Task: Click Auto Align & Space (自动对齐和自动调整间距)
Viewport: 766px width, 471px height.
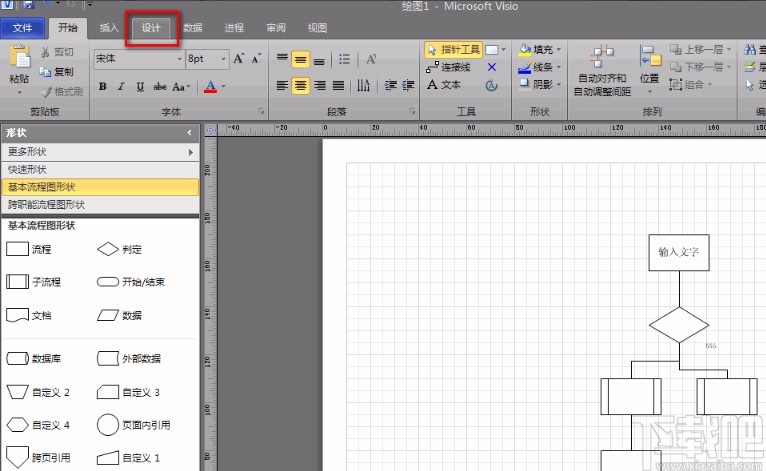Action: pos(602,71)
